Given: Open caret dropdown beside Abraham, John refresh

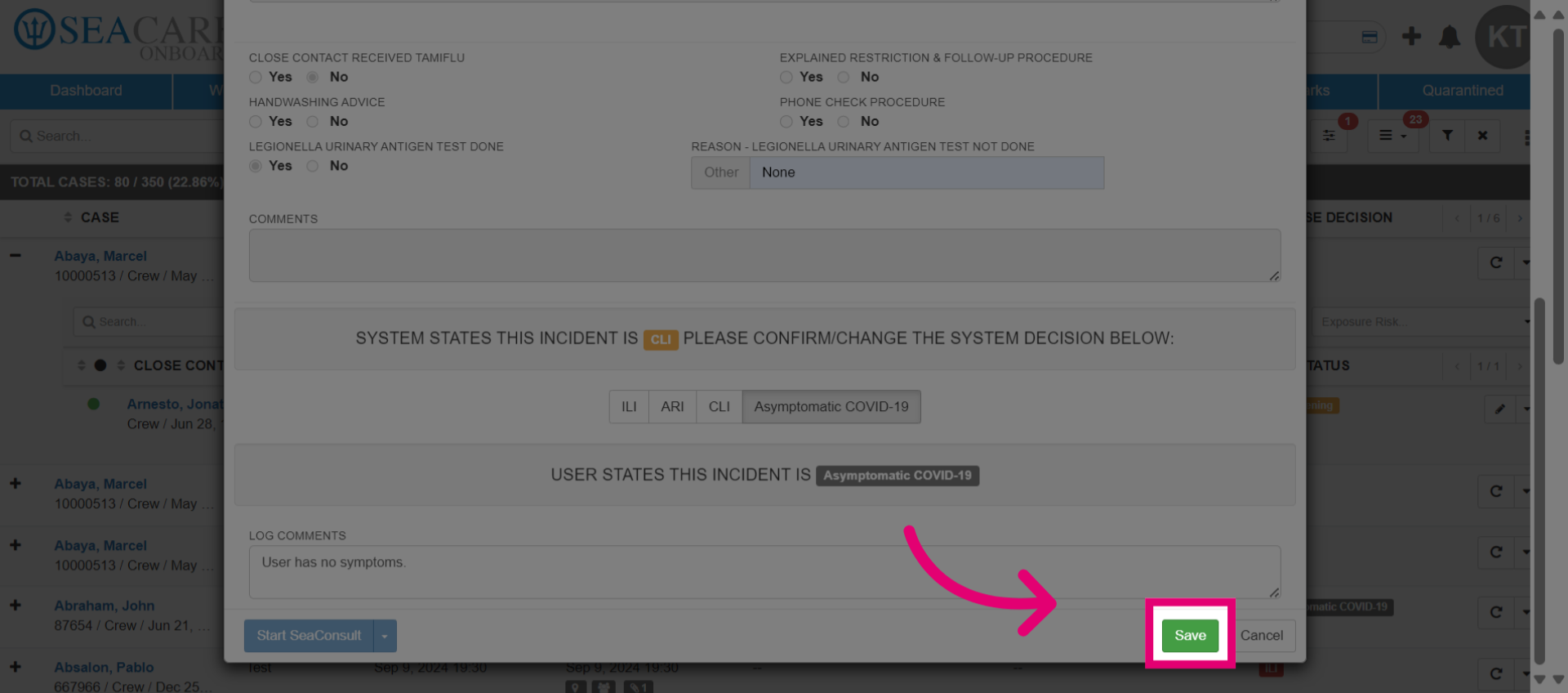Looking at the screenshot, I should (x=1524, y=612).
